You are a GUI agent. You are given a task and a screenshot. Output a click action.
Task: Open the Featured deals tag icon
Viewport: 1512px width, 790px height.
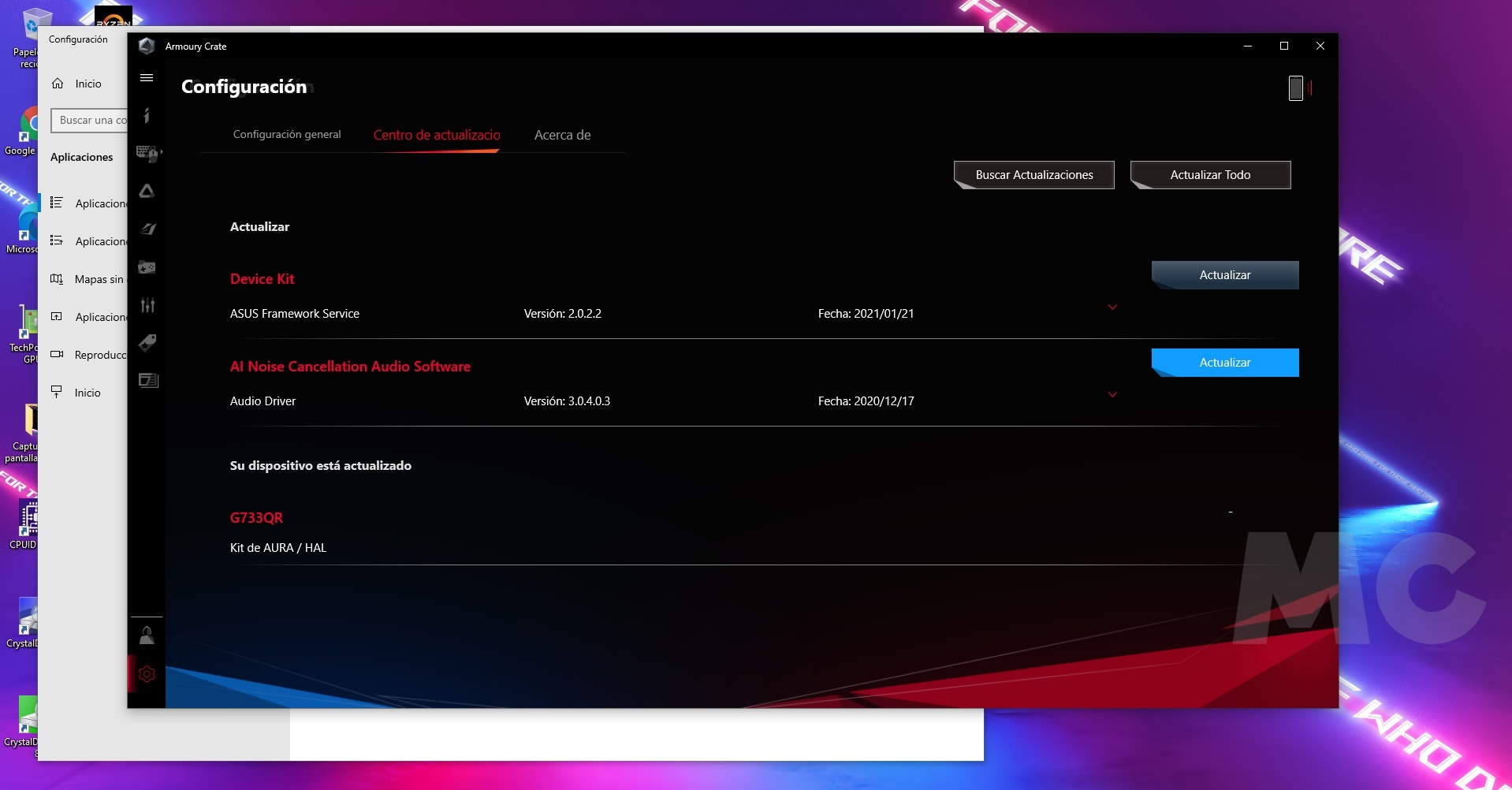click(x=147, y=342)
